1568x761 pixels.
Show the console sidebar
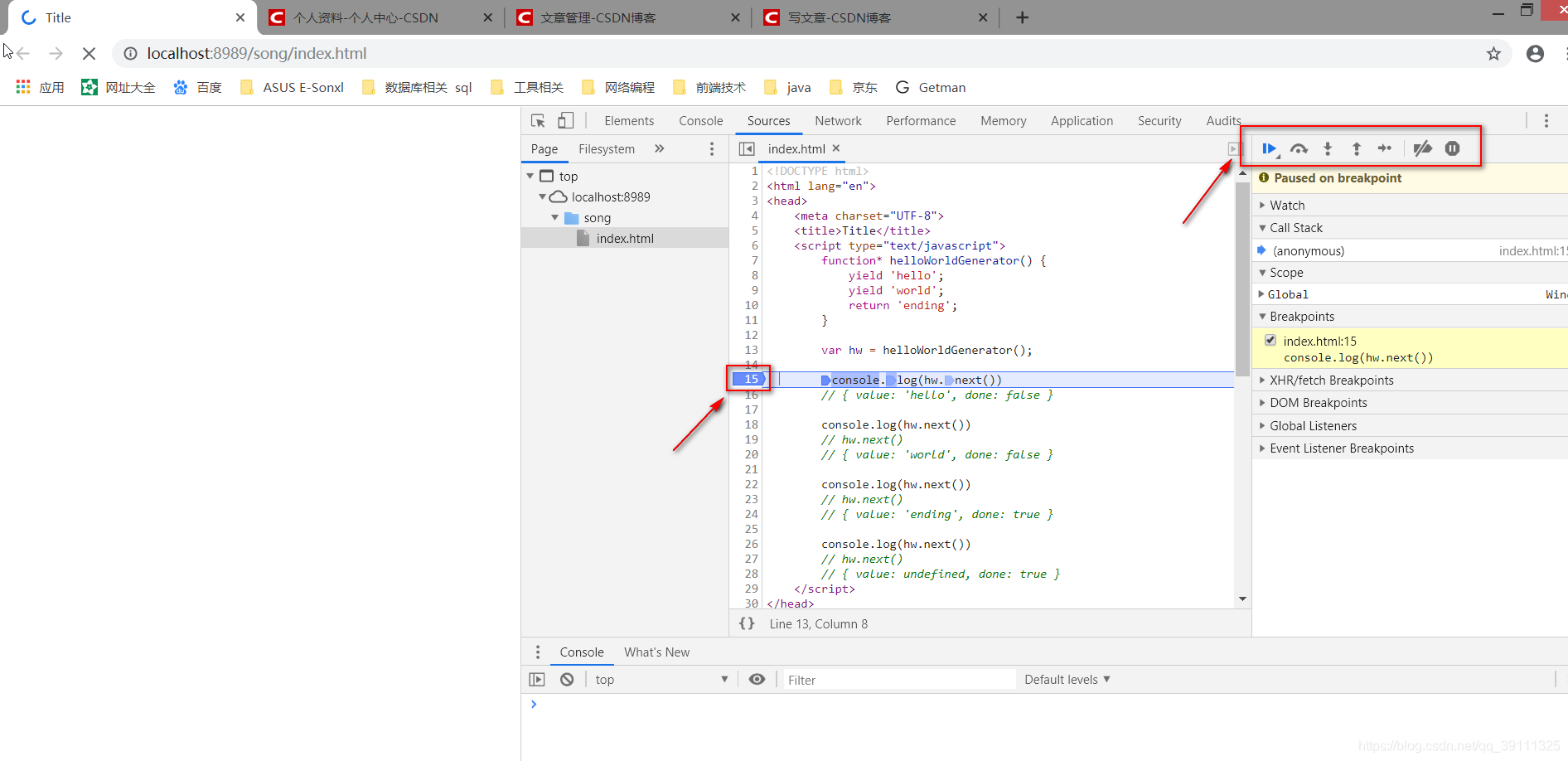[537, 680]
